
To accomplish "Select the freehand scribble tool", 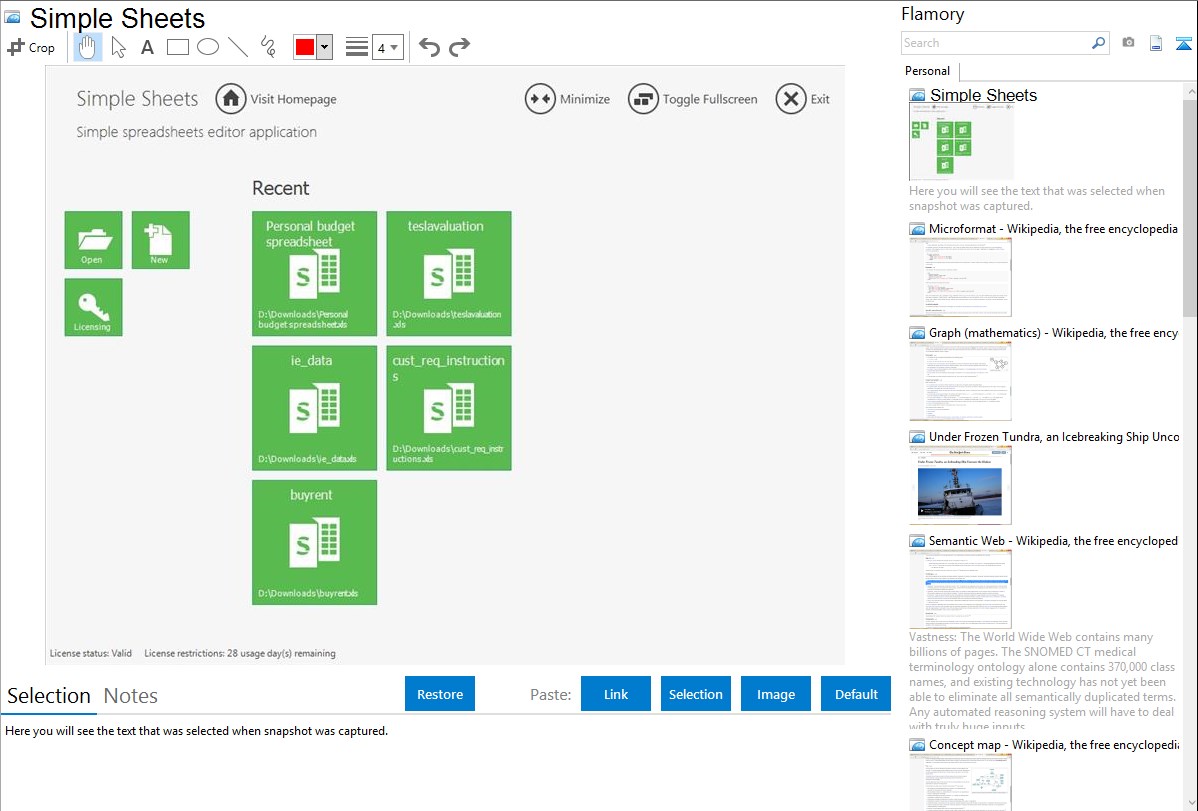I will coord(268,47).
